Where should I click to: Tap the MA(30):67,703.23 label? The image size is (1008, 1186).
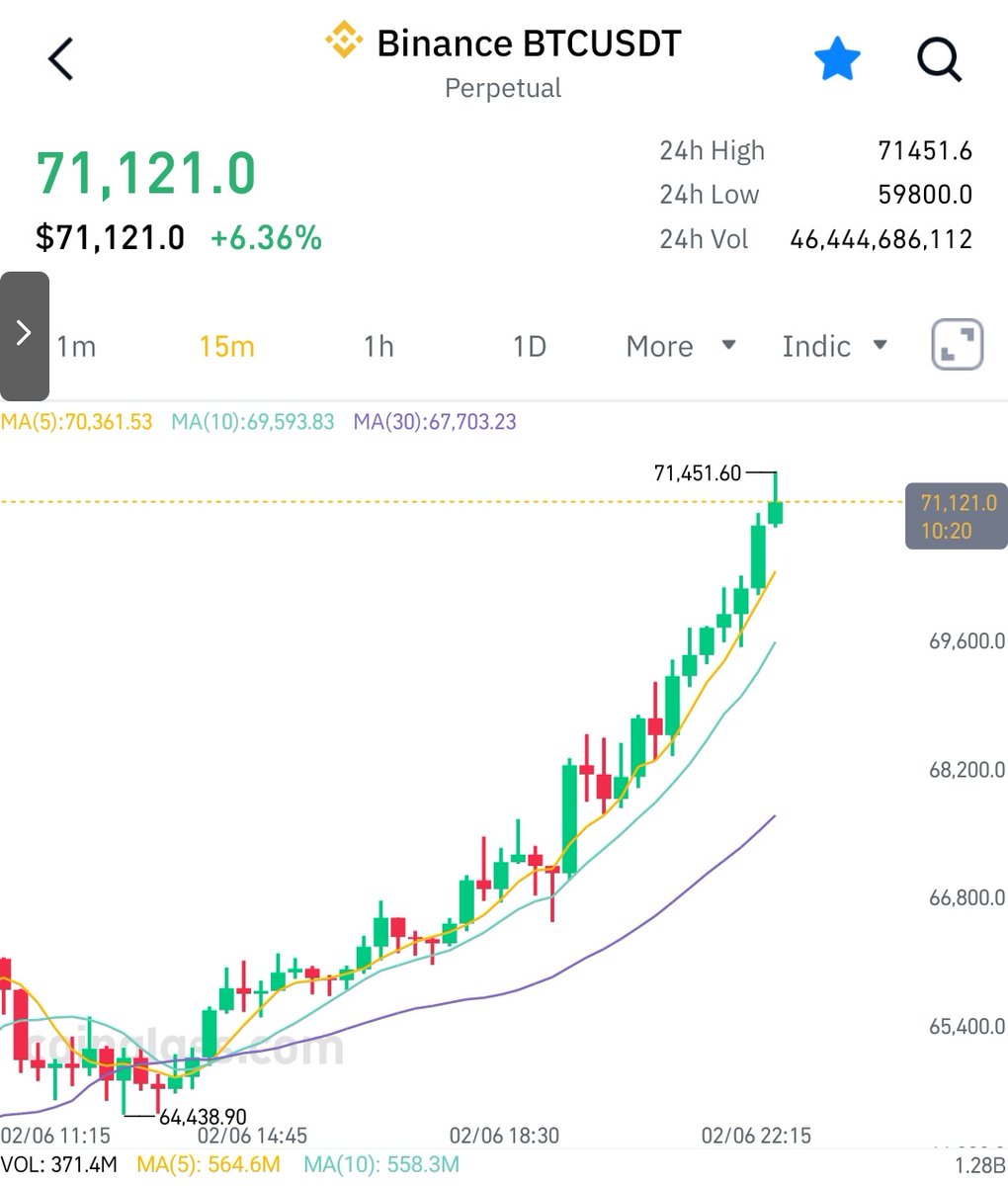[x=435, y=422]
